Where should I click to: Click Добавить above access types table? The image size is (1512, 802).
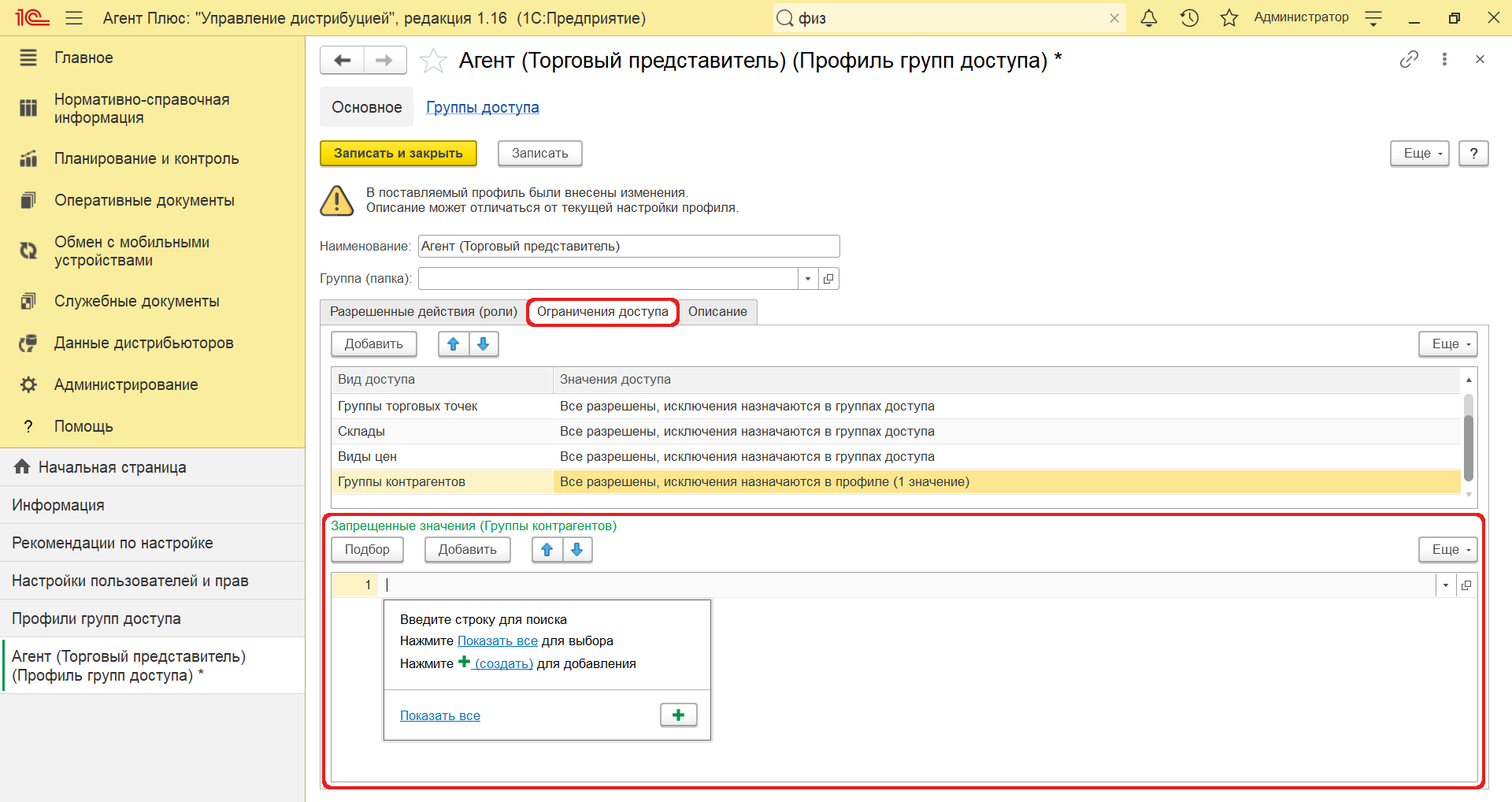(373, 343)
